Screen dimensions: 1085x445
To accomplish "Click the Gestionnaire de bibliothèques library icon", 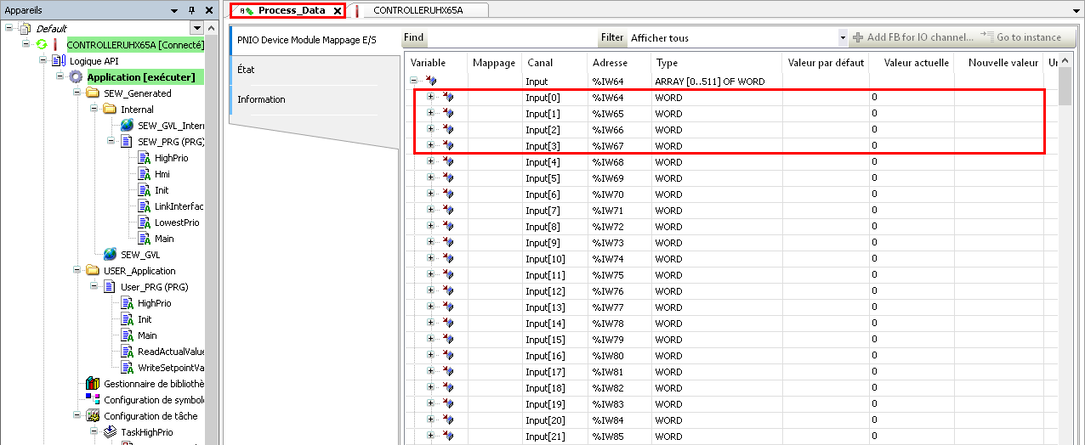I will pos(93,383).
